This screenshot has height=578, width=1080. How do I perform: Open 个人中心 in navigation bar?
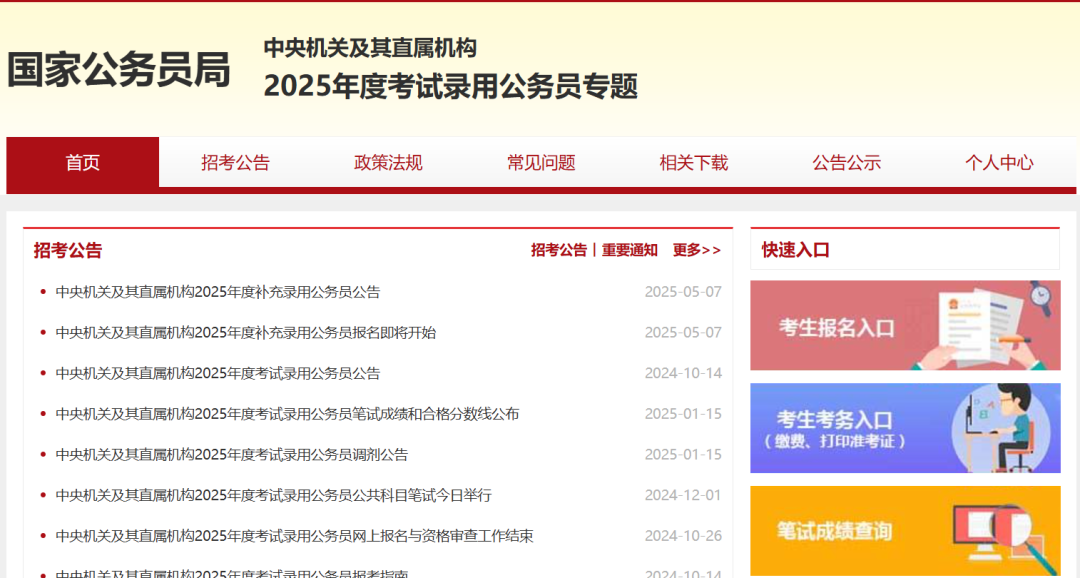pyautogui.click(x=999, y=163)
